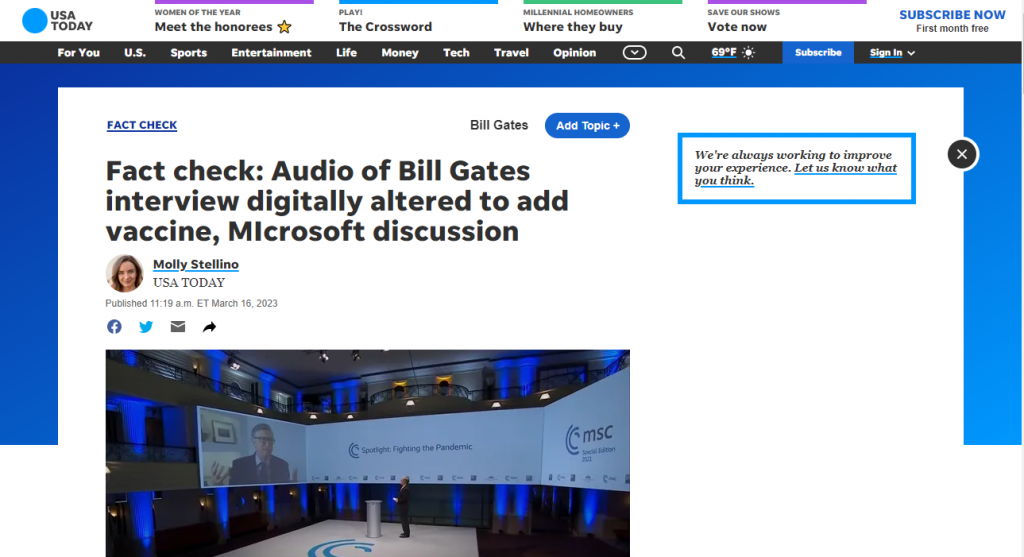The height and width of the screenshot is (557, 1024).
Task: Click the blue Subscribe button
Action: coord(818,52)
